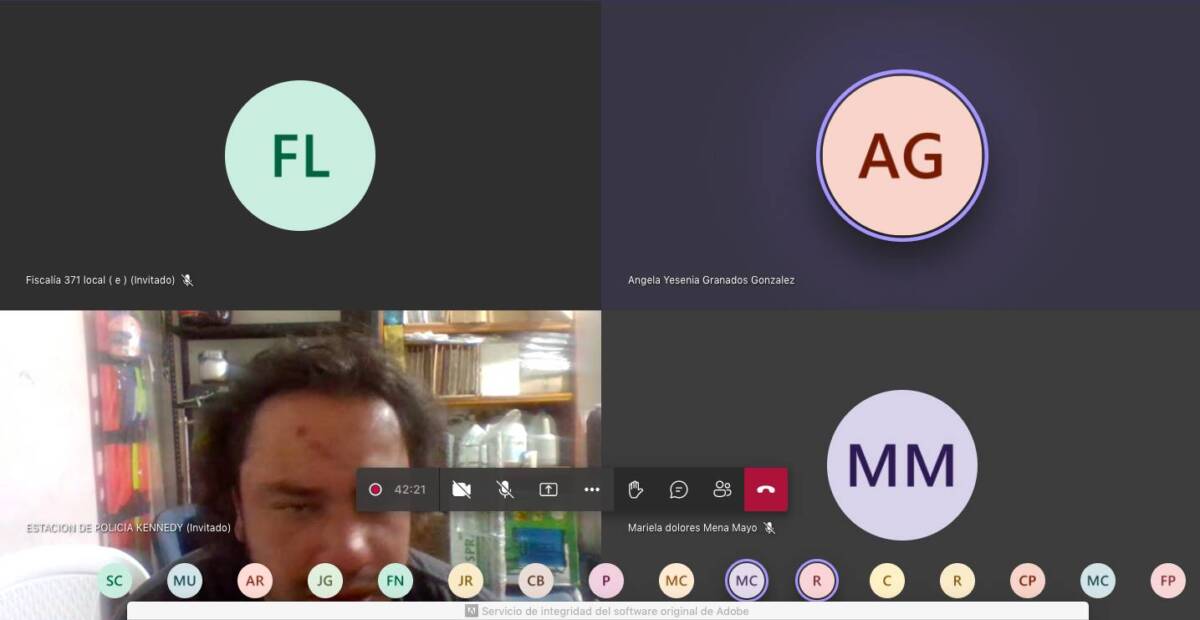The width and height of the screenshot is (1200, 620).
Task: Select the SC participant avatar
Action: [x=114, y=580]
